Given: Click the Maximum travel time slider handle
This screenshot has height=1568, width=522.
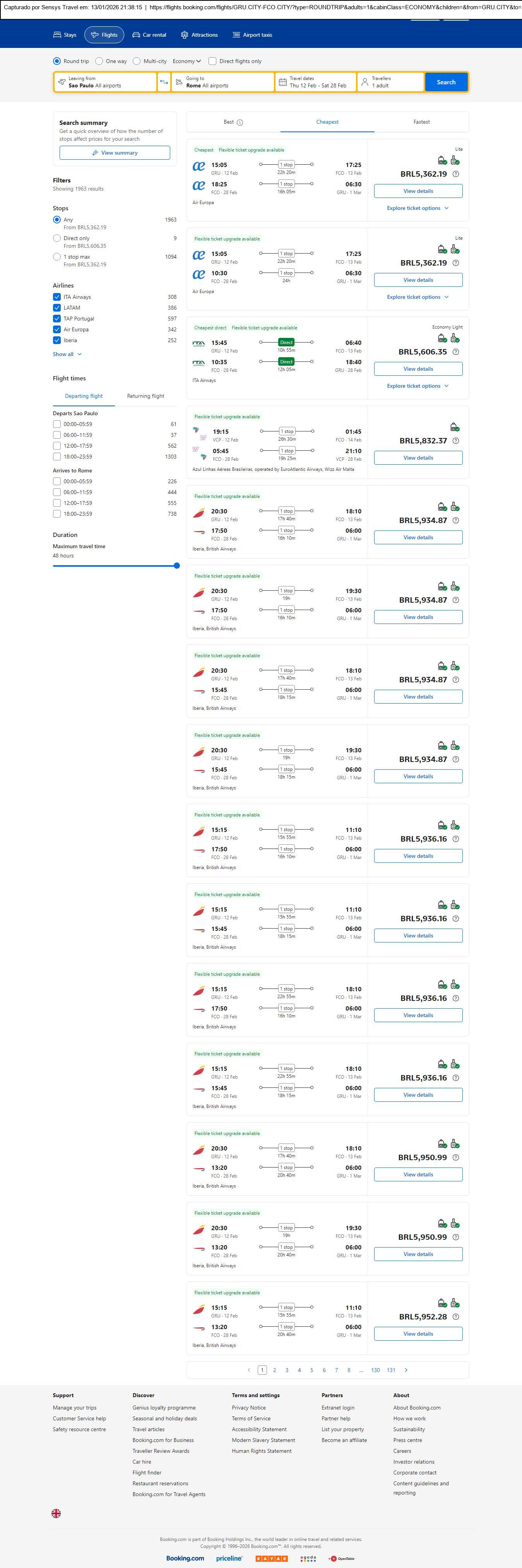Looking at the screenshot, I should pyautogui.click(x=176, y=566).
